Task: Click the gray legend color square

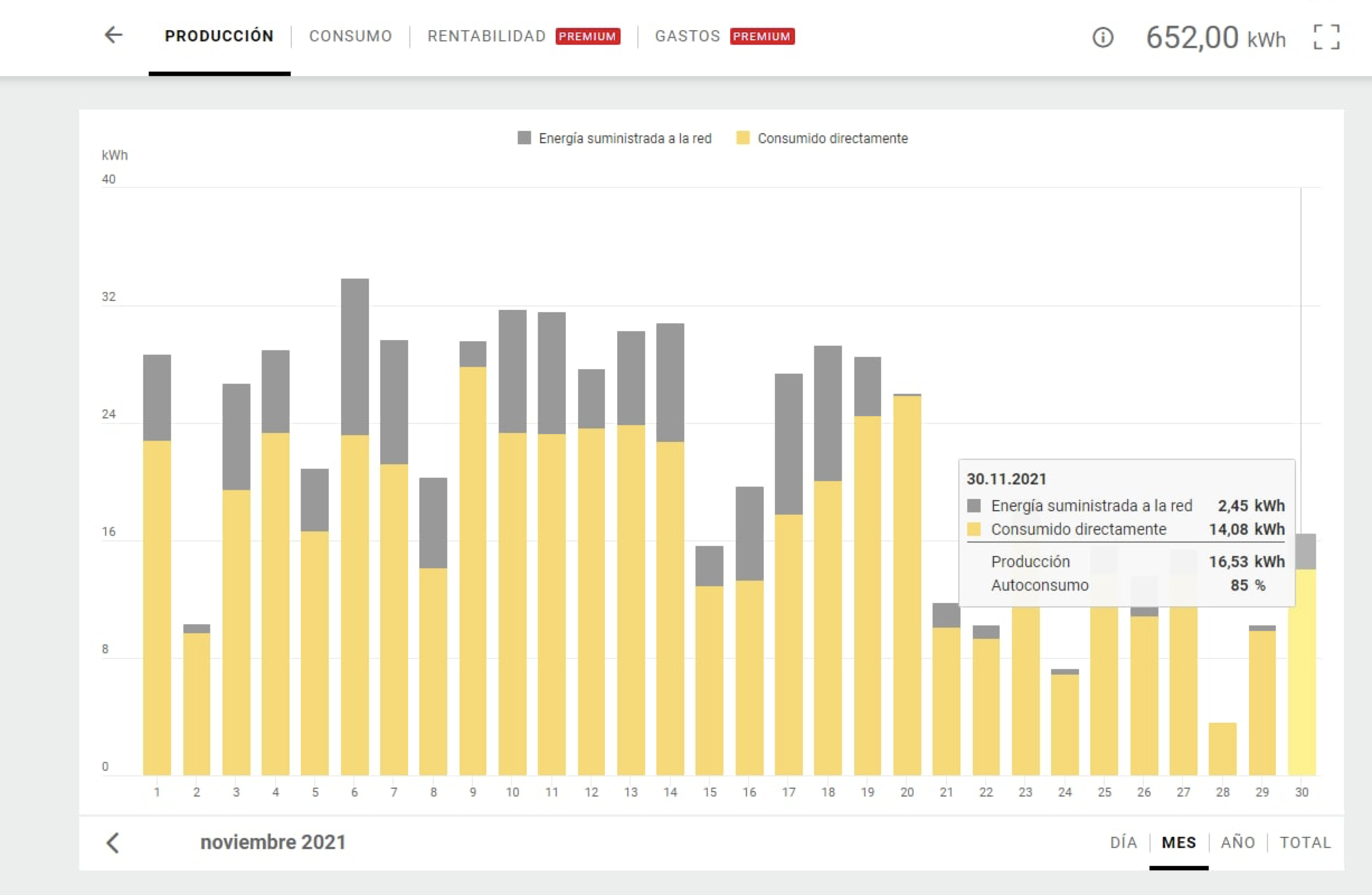Action: click(x=524, y=138)
